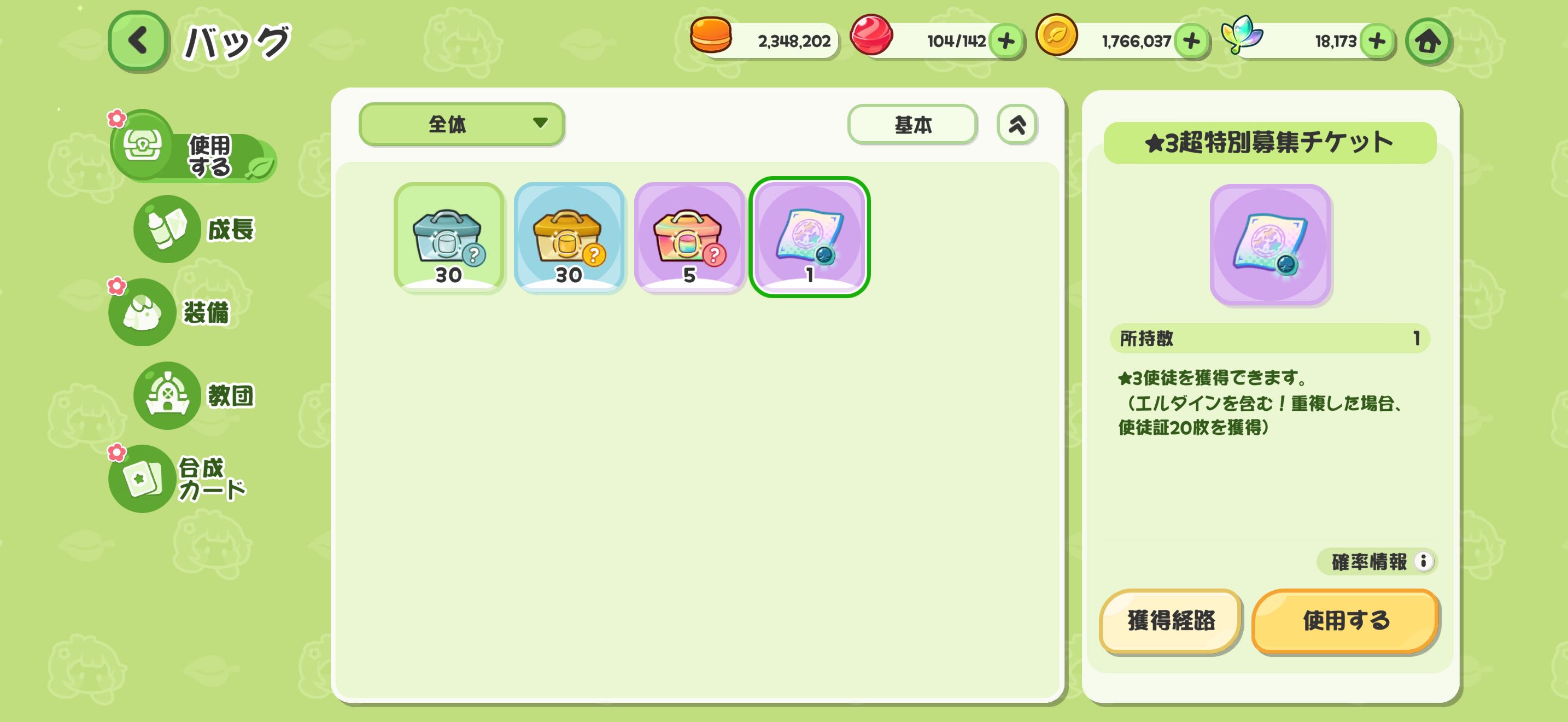1568x722 pixels.
Task: Select the ★3 recruitment ticket item
Action: tap(810, 237)
